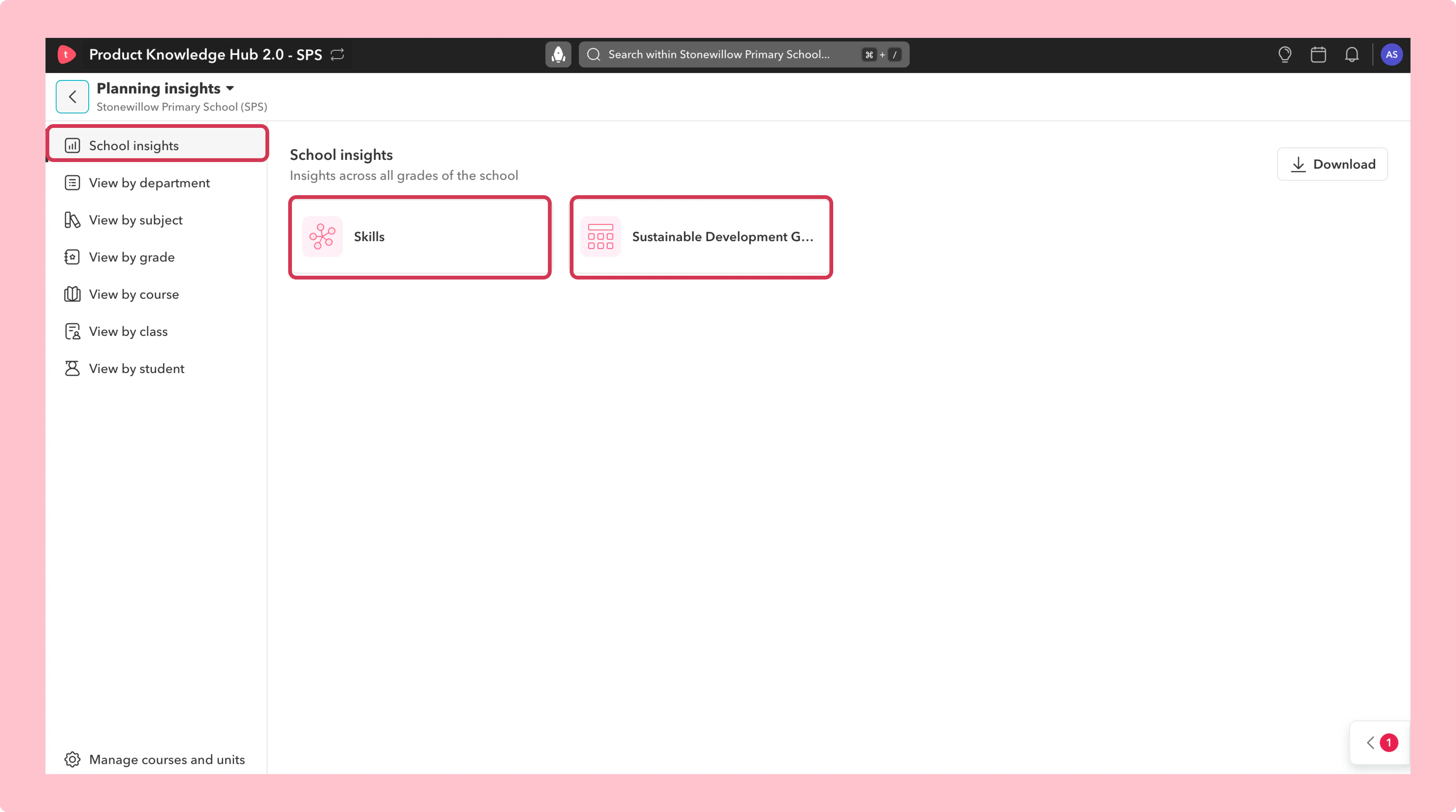Open the calendar icon in header

(1318, 54)
